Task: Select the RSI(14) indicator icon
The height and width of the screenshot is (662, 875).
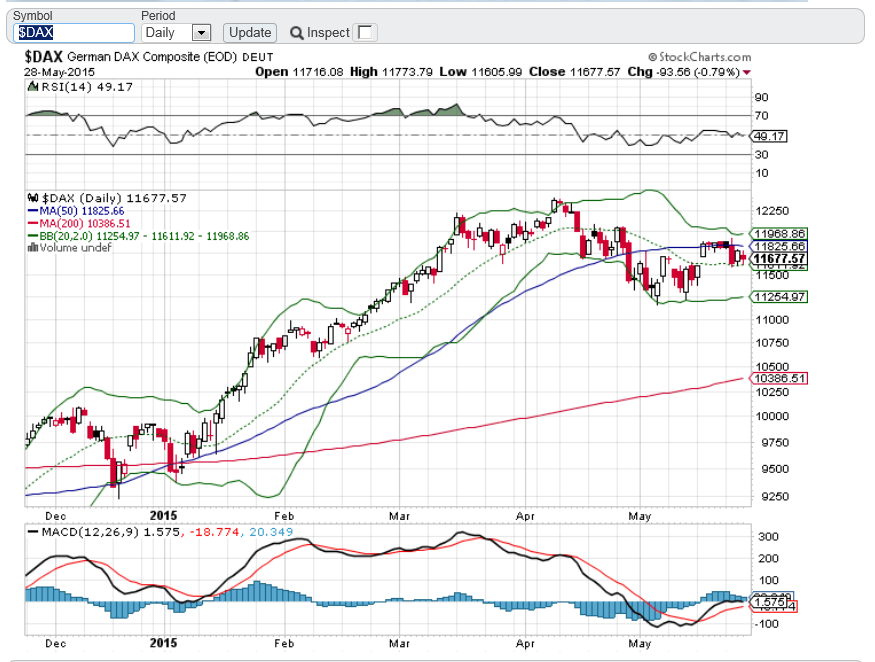Action: [32, 86]
